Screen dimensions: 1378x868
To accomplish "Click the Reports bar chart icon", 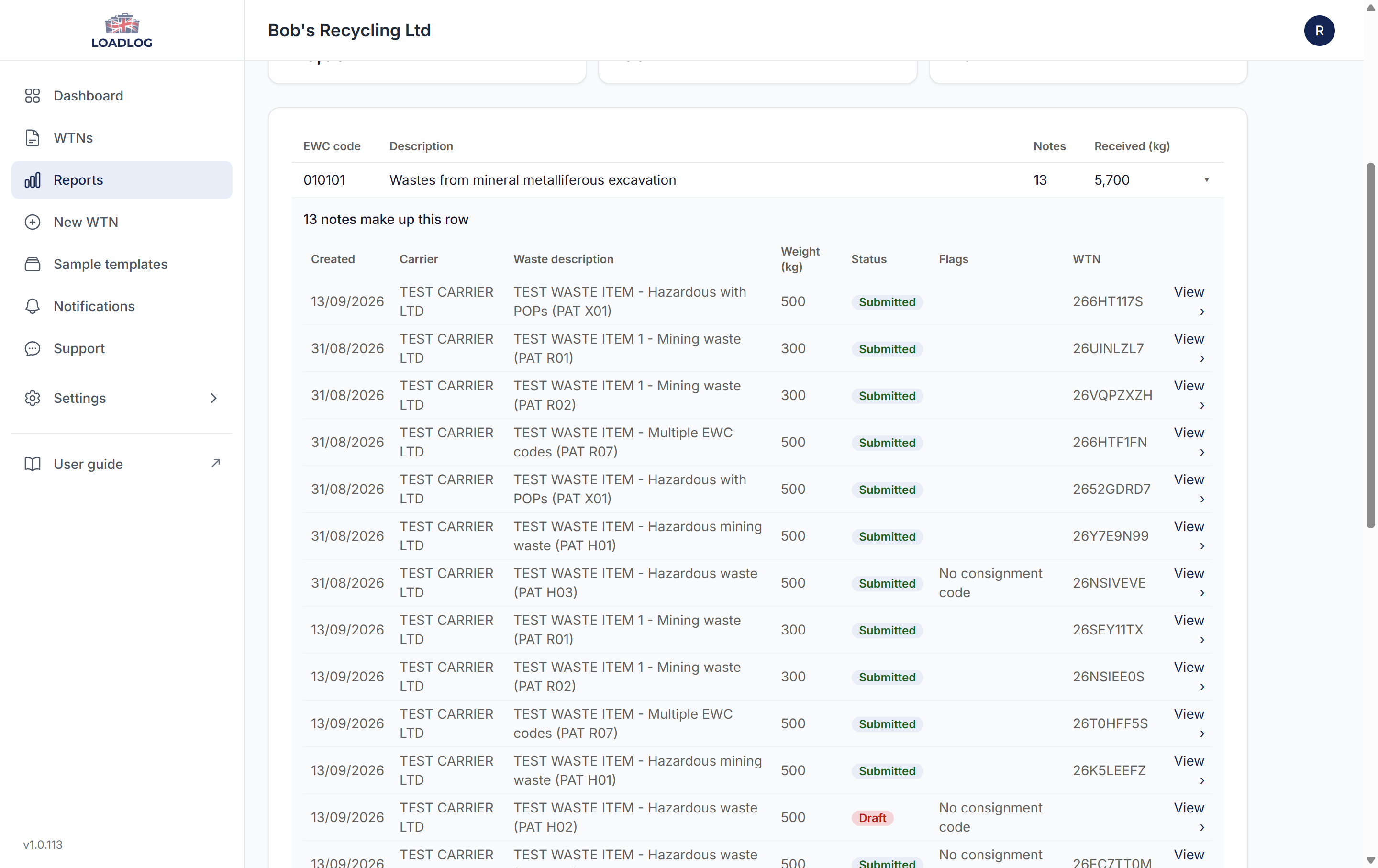I will coord(33,180).
